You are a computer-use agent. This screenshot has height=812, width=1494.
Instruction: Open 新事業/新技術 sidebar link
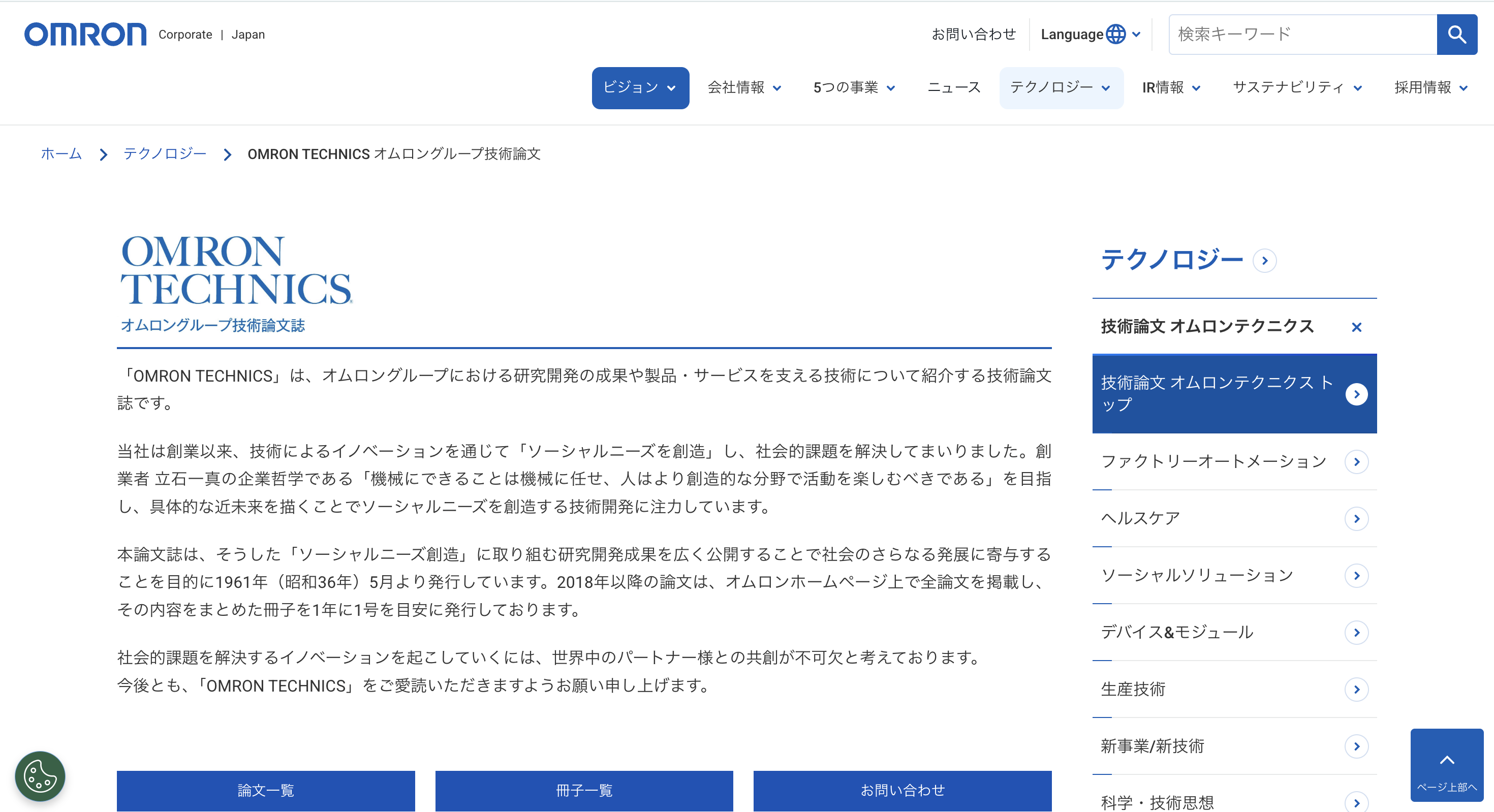1234,746
